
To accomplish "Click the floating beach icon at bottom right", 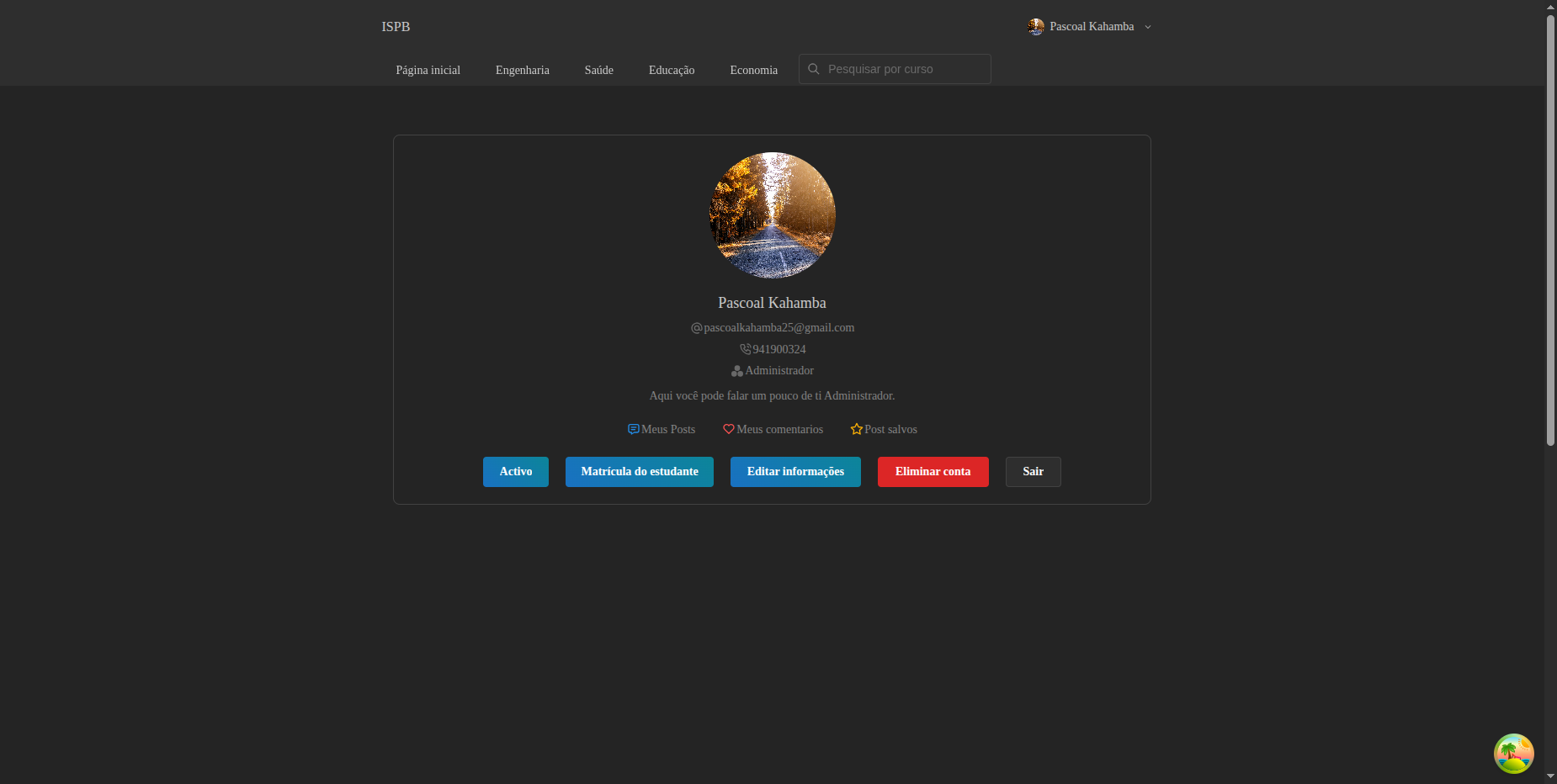I will (1513, 754).
